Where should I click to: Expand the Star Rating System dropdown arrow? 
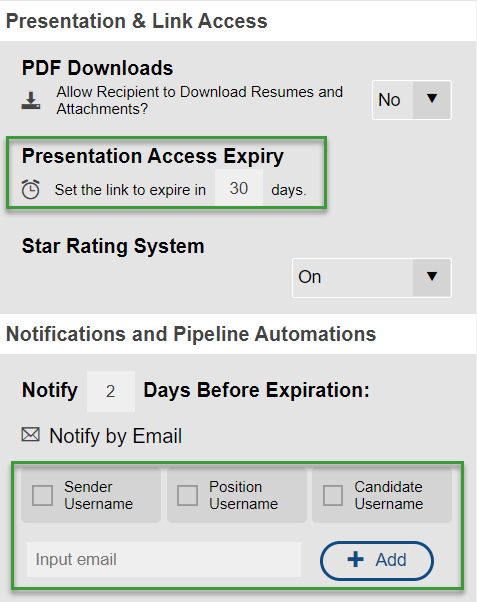point(432,278)
